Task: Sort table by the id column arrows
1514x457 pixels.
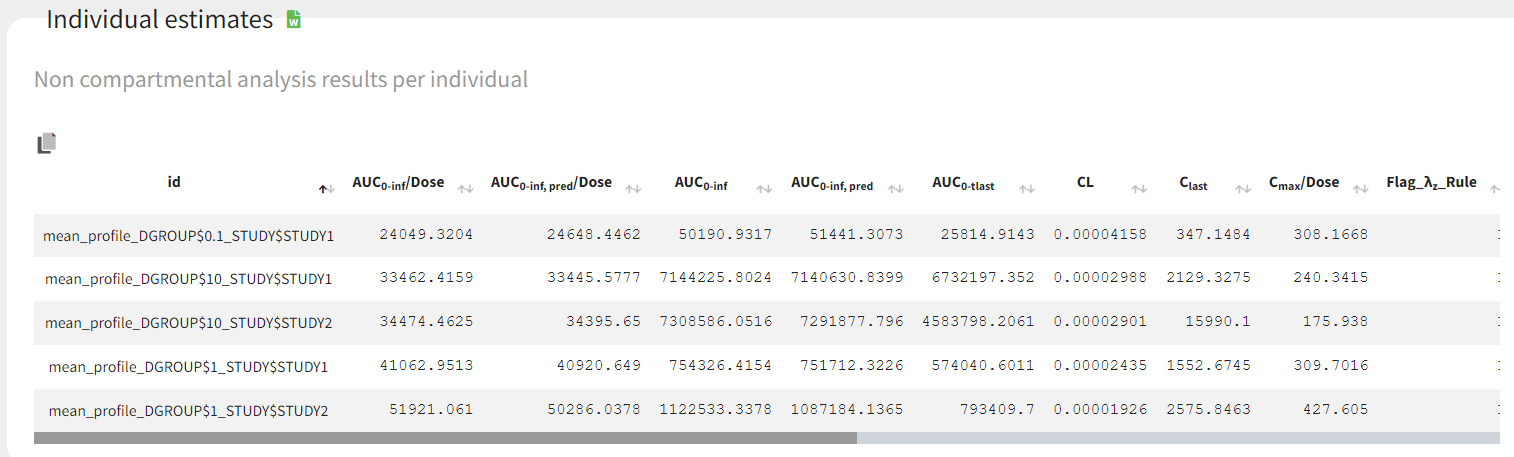Action: [x=326, y=188]
